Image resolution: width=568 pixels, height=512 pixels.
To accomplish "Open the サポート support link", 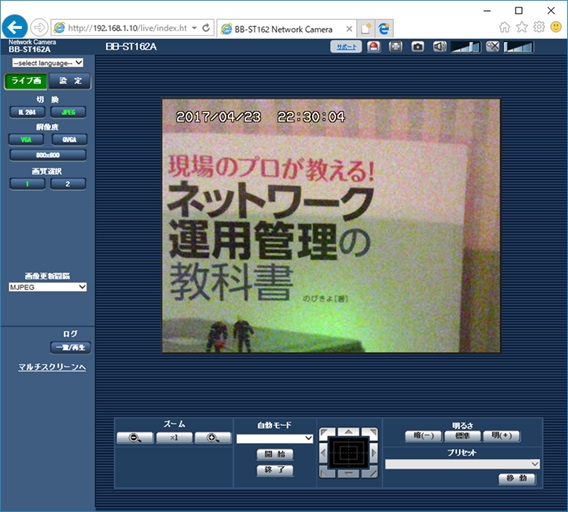I will pyautogui.click(x=346, y=47).
